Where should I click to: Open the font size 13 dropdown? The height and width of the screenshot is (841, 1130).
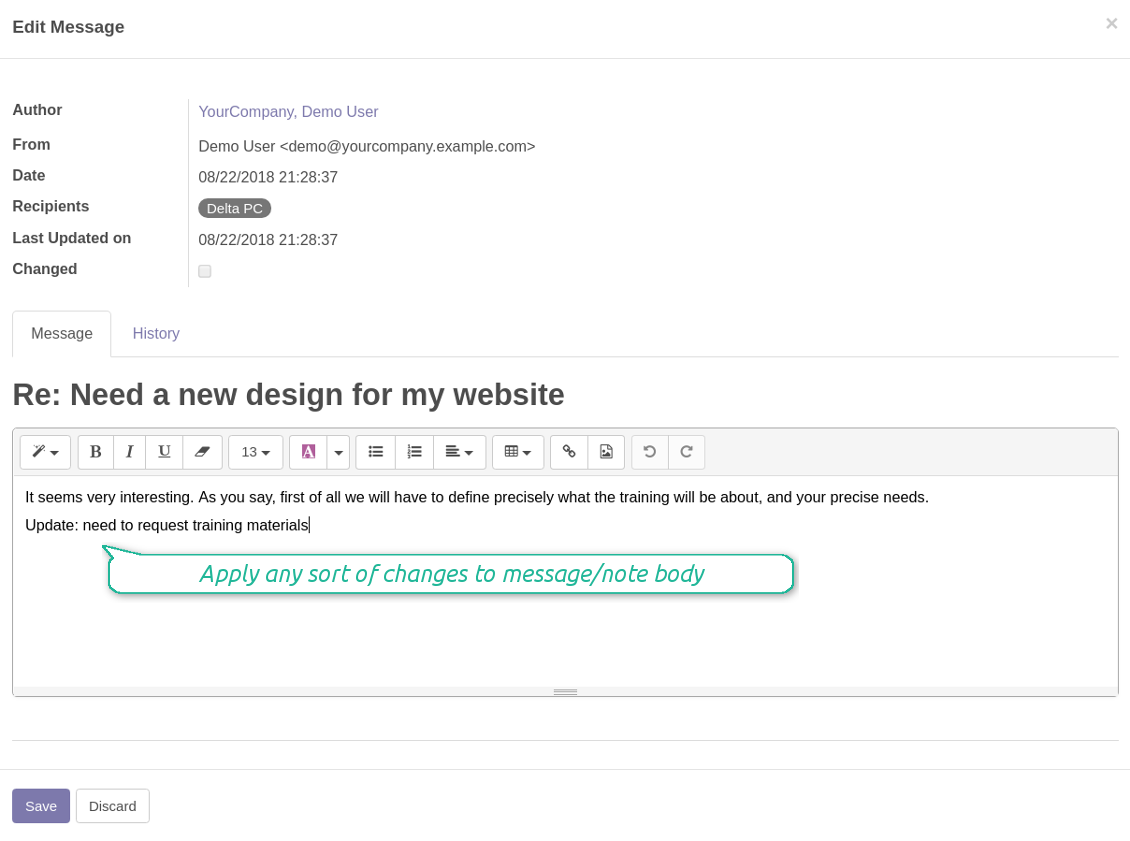click(x=256, y=452)
